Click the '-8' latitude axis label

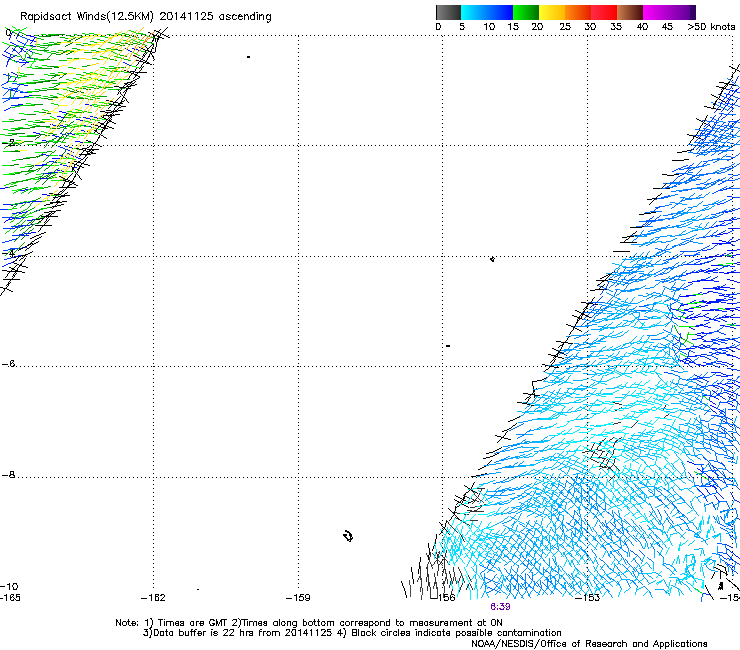pyautogui.click(x=9, y=474)
